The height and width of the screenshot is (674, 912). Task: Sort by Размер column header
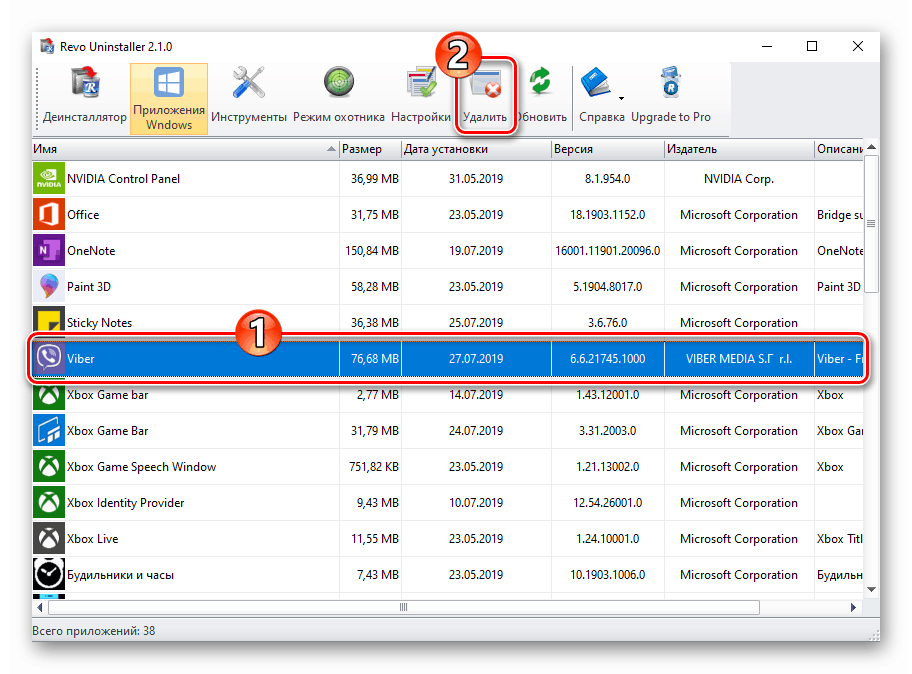pos(368,149)
